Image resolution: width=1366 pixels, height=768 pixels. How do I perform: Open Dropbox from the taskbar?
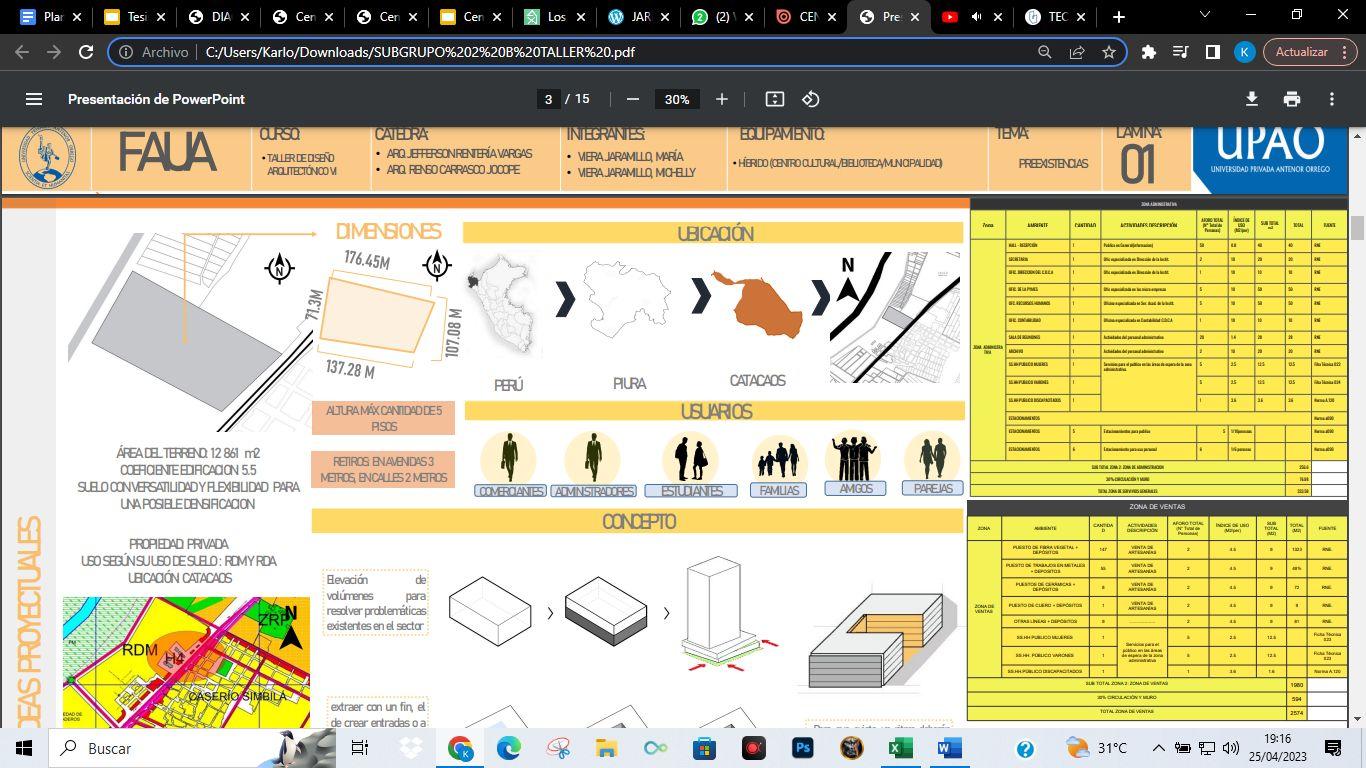[x=410, y=748]
